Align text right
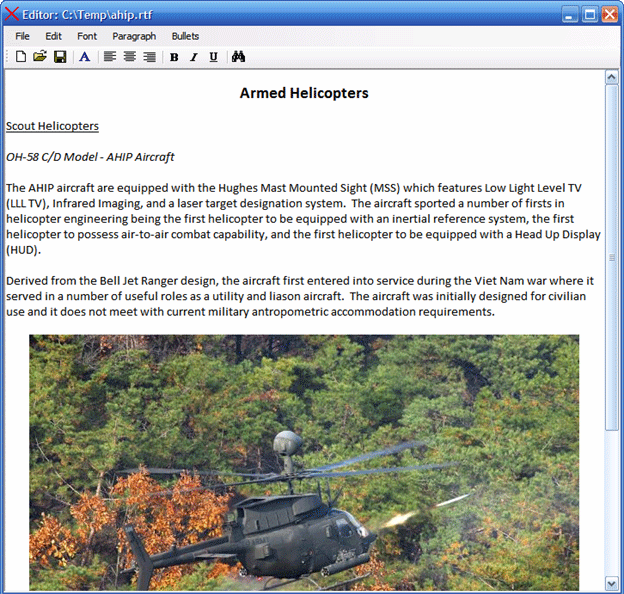 (150, 57)
